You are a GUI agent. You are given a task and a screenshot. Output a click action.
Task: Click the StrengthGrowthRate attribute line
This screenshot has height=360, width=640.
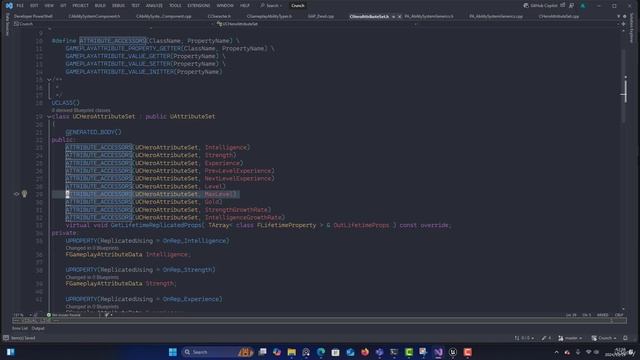[168, 210]
